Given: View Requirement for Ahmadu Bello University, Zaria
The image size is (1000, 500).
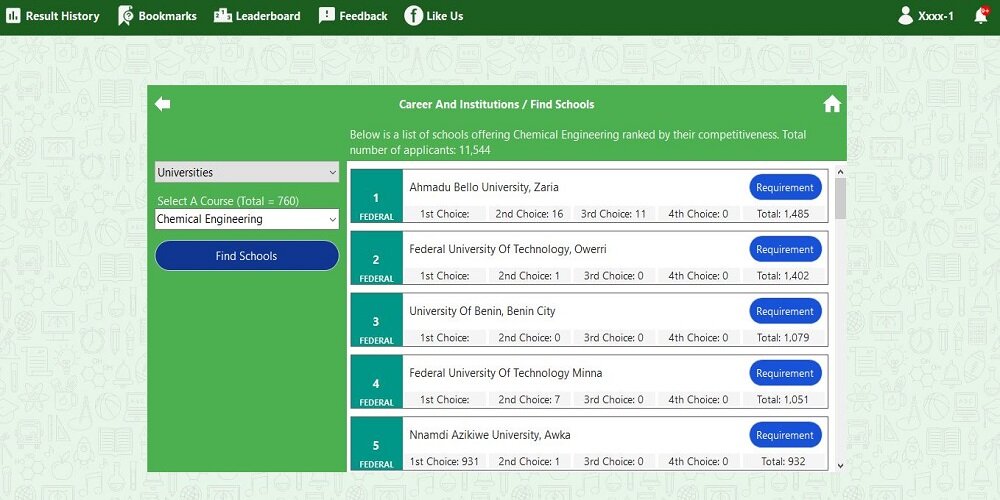Looking at the screenshot, I should coord(785,188).
